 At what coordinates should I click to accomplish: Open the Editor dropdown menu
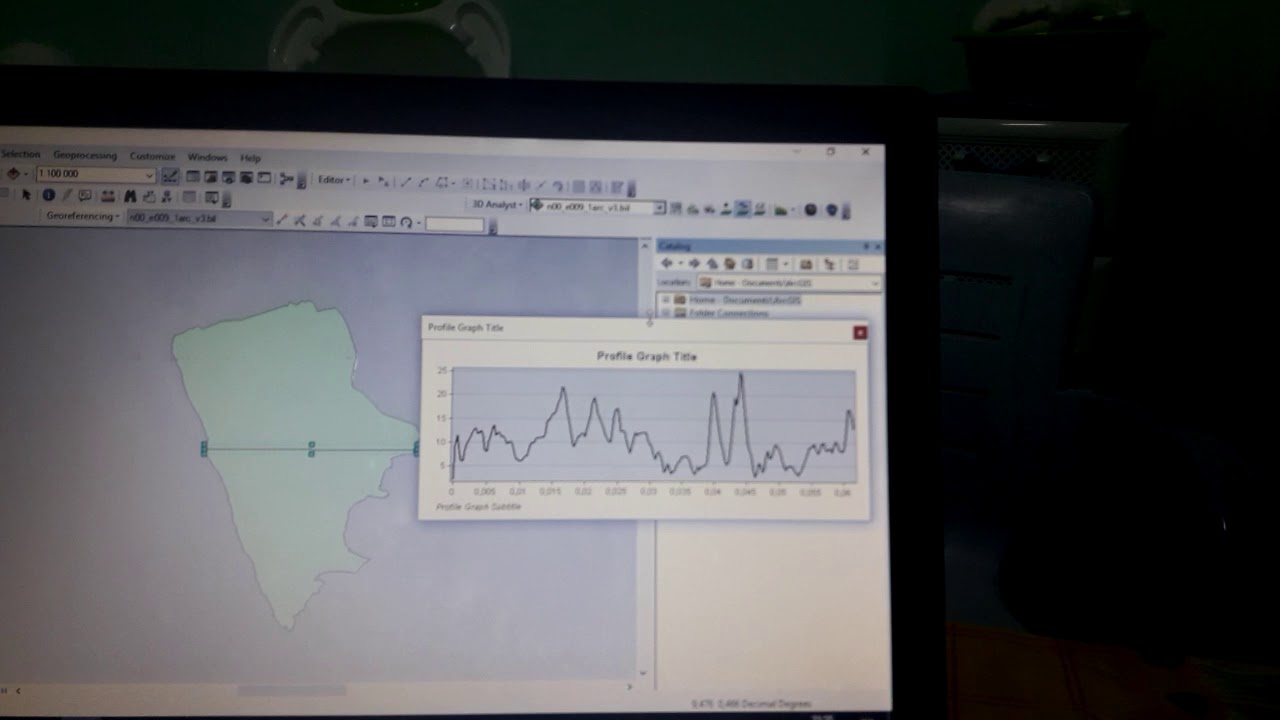334,180
